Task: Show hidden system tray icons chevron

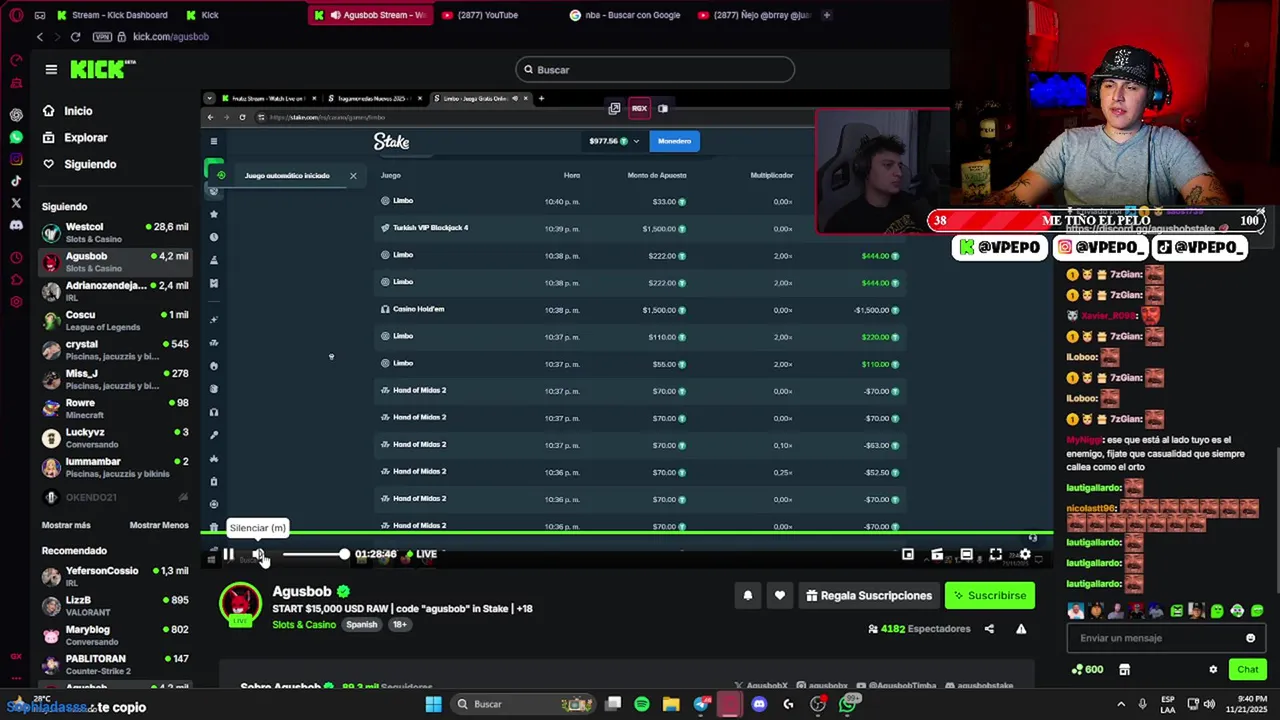Action: 1120,704
